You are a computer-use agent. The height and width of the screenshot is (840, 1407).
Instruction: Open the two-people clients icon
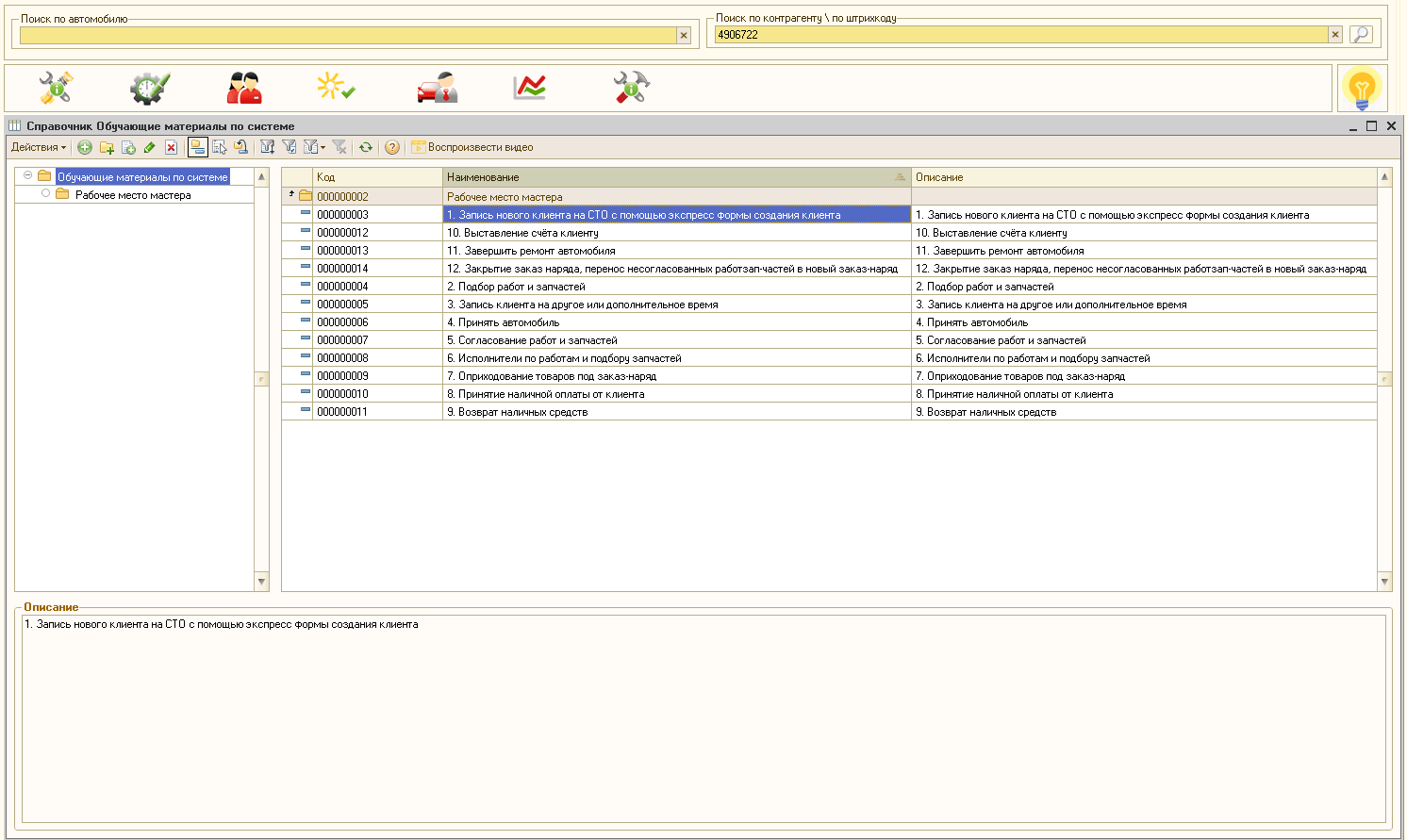click(244, 88)
